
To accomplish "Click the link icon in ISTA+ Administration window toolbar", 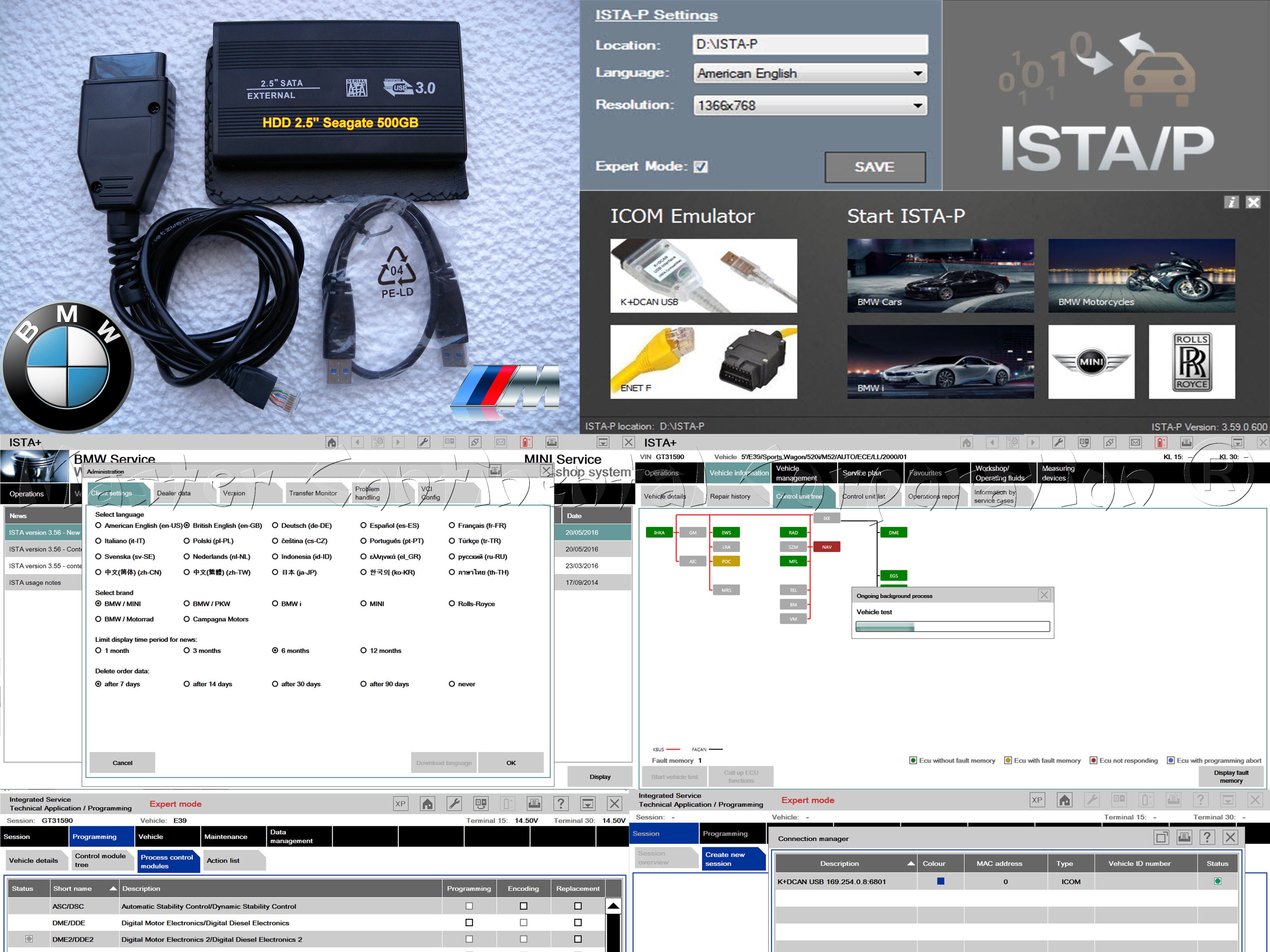I will pyautogui.click(x=475, y=442).
